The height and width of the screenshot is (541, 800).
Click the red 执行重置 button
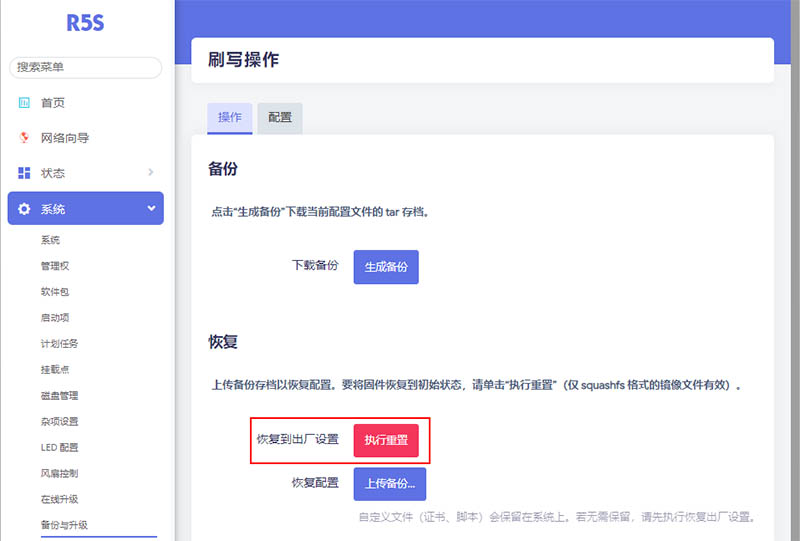click(386, 440)
